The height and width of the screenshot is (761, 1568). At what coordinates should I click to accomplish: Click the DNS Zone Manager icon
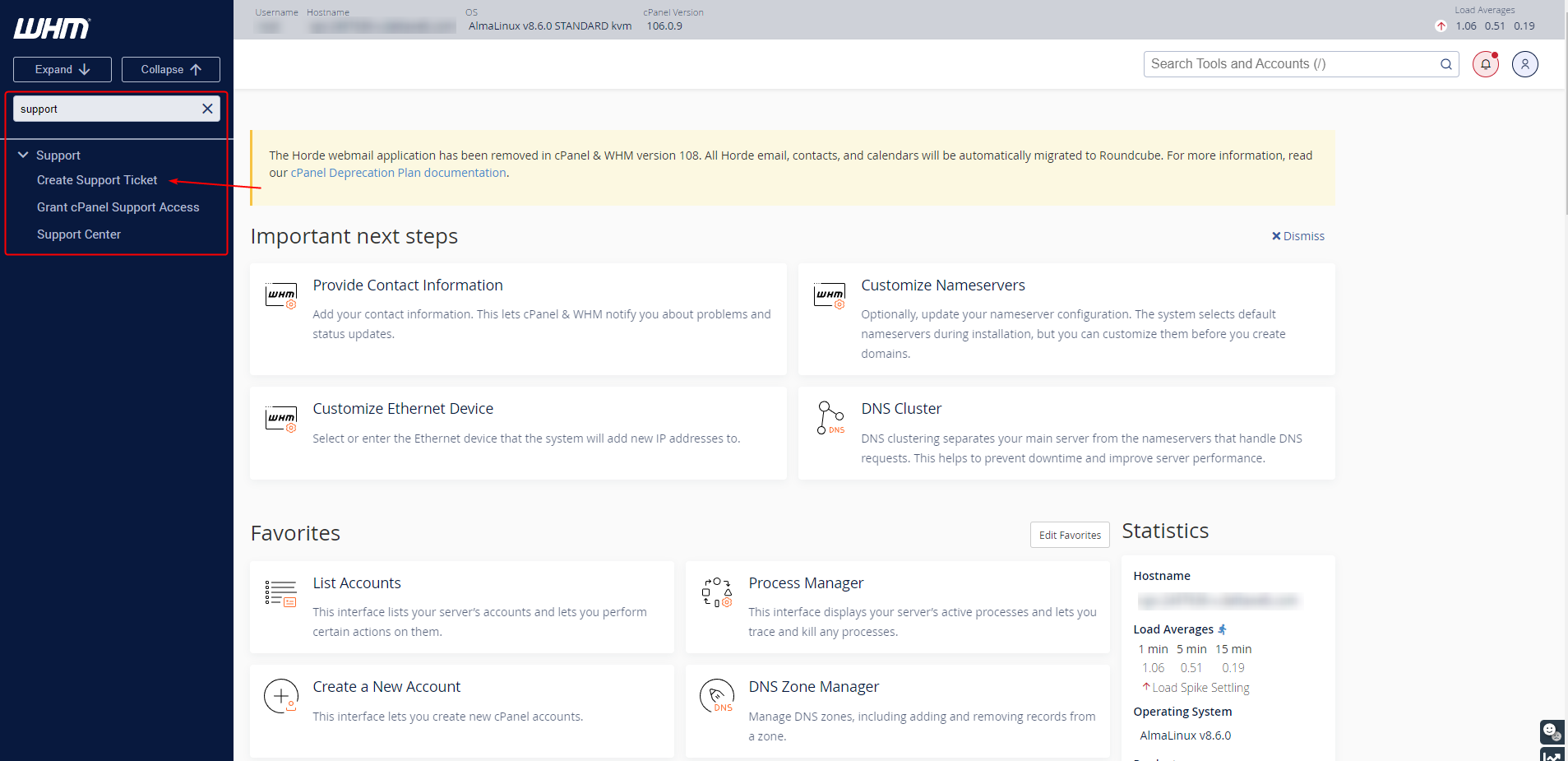click(717, 696)
